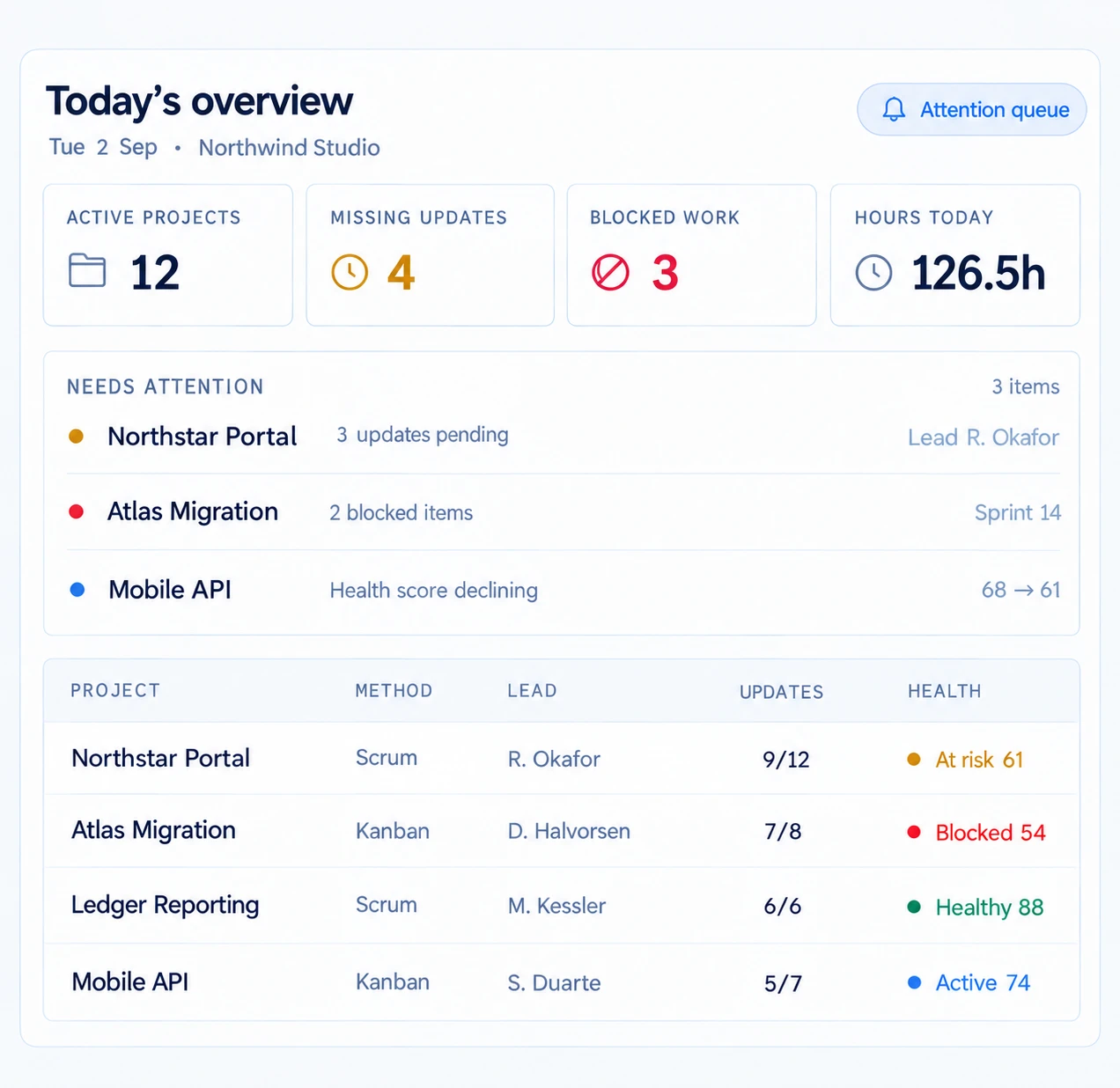
Task: Click the blue dot beside Mobile API alert
Action: coord(77,590)
